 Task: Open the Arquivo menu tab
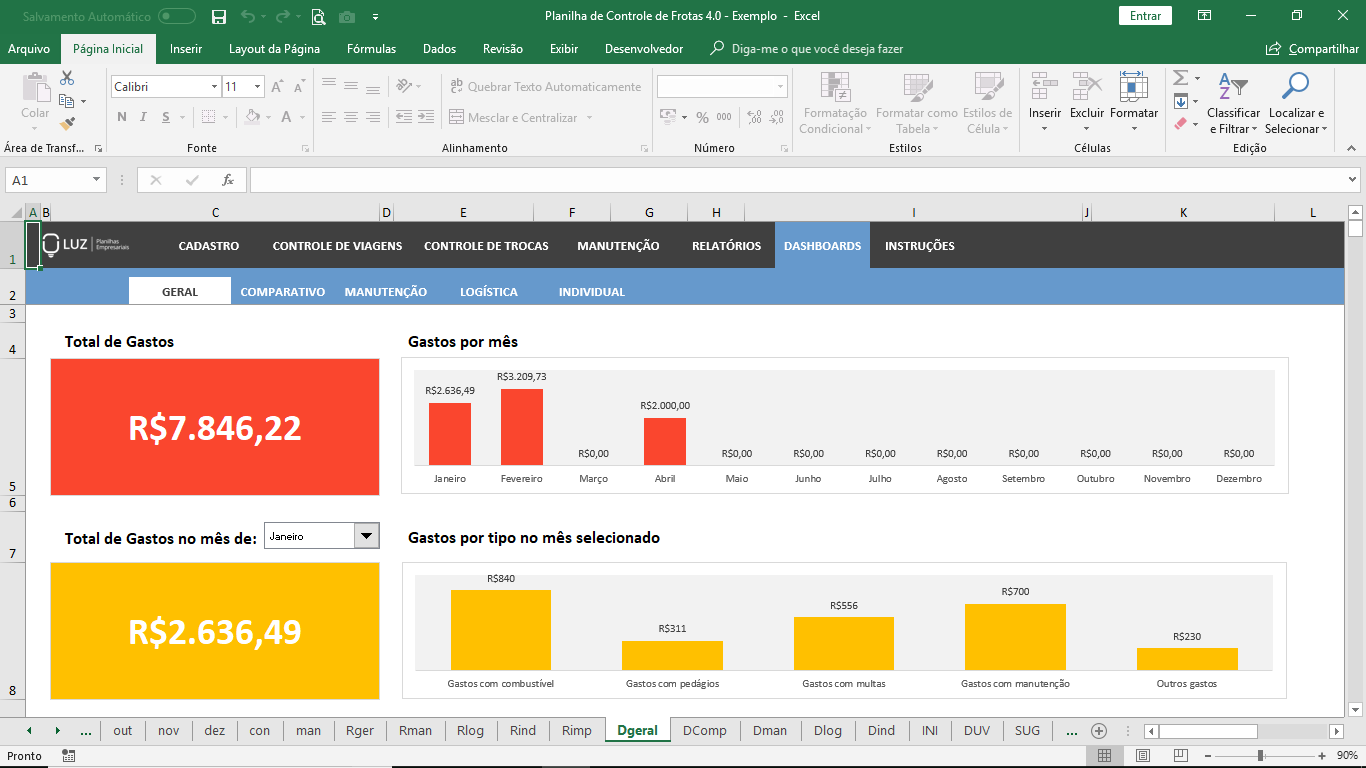[29, 49]
